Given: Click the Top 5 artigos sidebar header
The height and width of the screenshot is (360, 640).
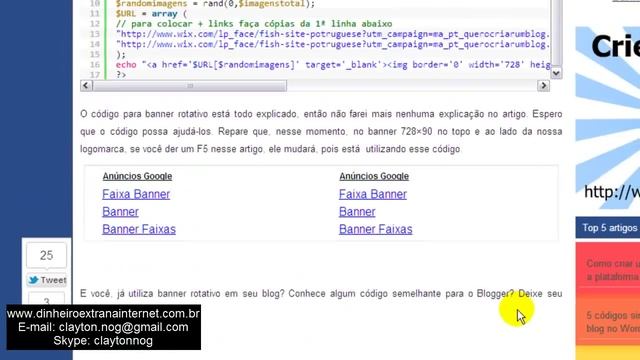Looking at the screenshot, I should pos(608,228).
